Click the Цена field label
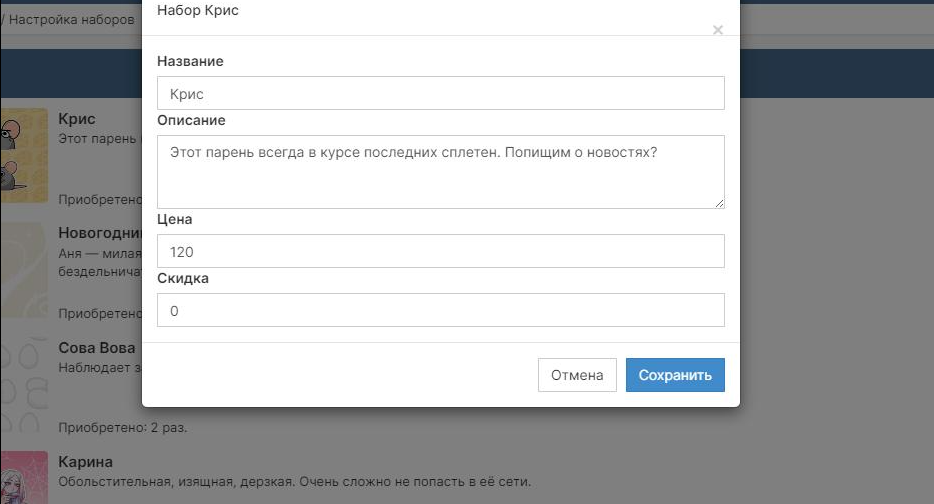The height and width of the screenshot is (504, 934). point(174,219)
